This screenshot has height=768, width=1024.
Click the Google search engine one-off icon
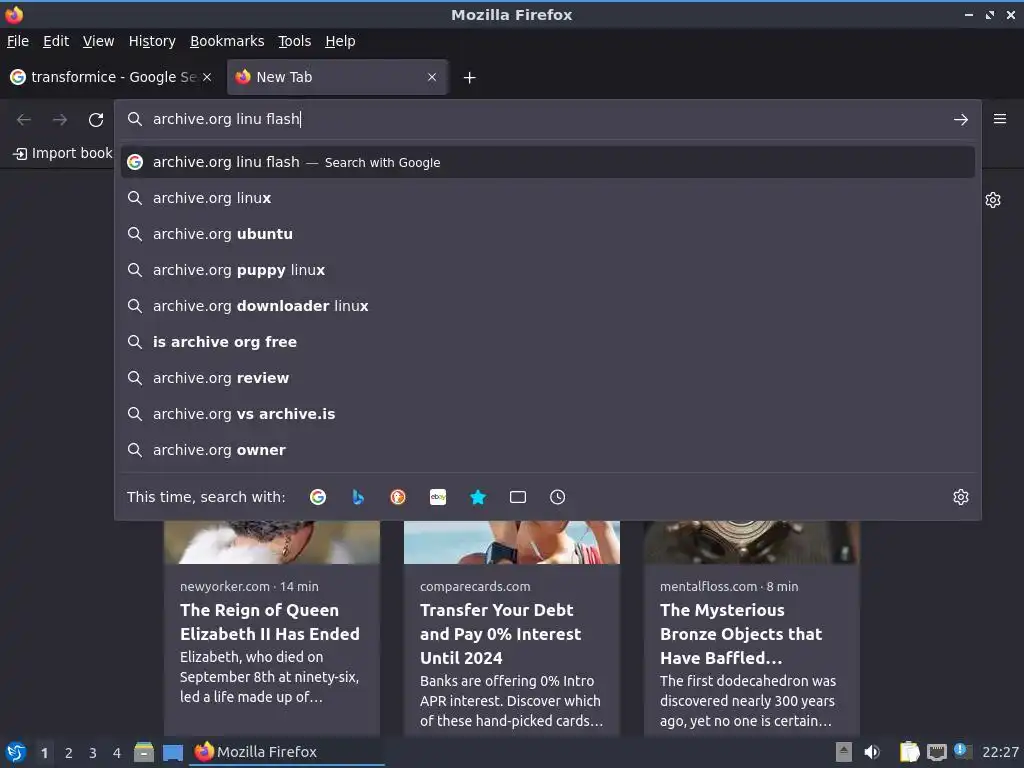tap(318, 497)
